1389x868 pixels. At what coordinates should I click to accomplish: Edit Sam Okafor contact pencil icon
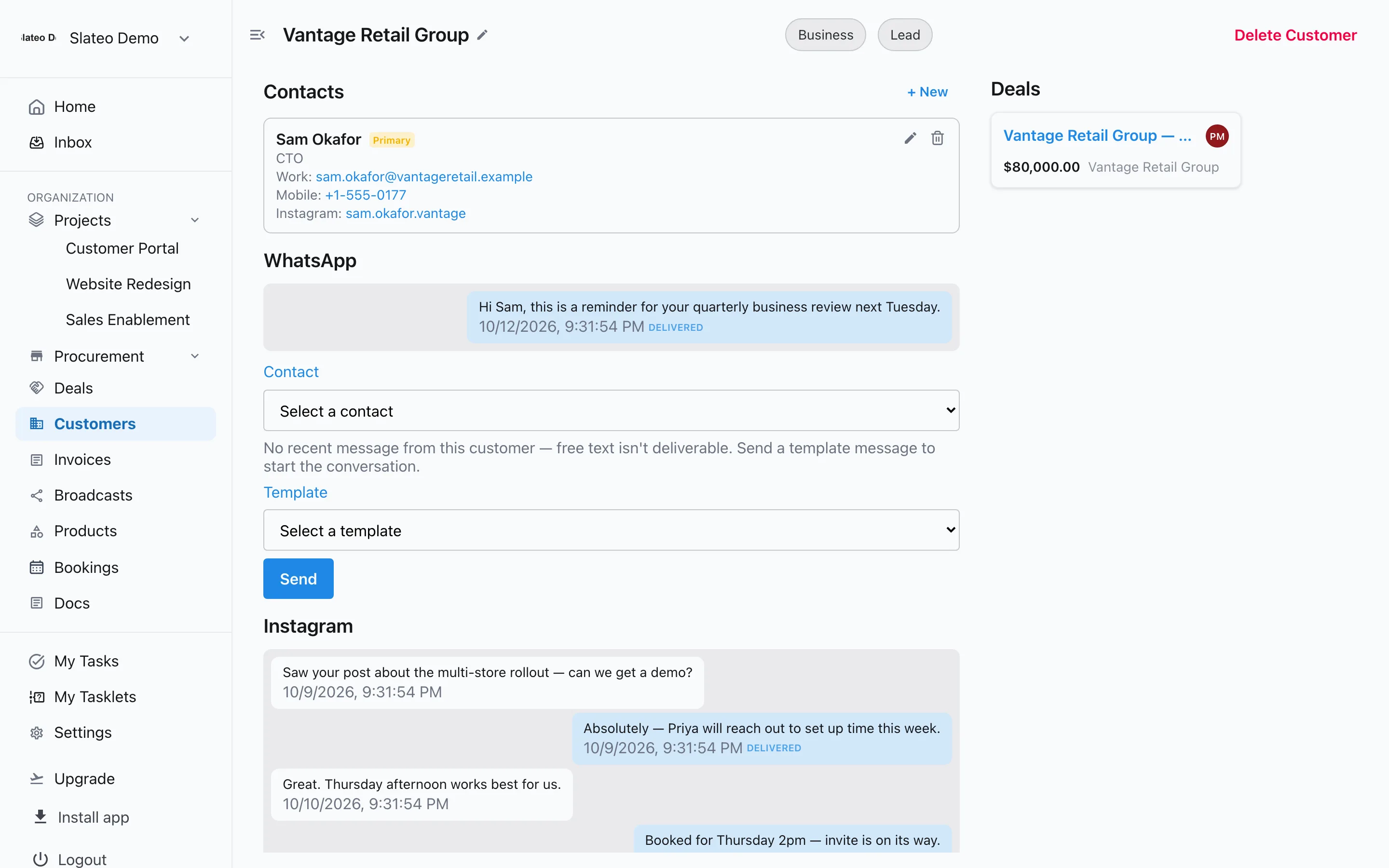point(910,138)
